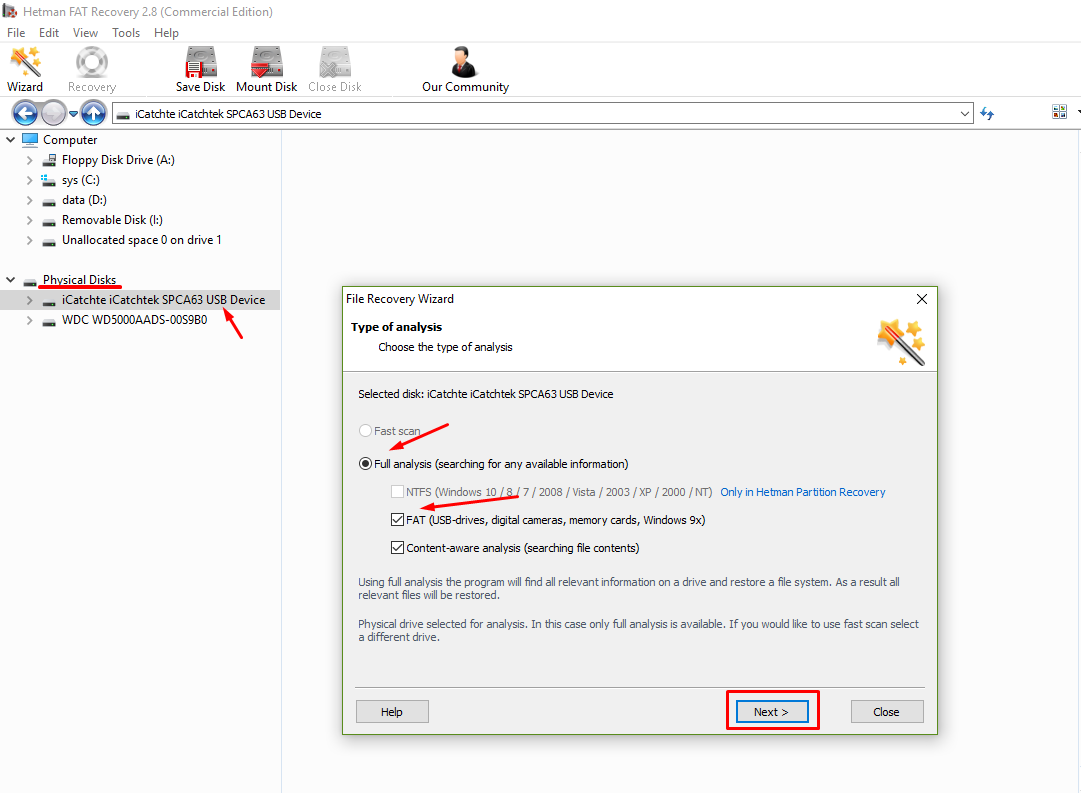1081x793 pixels.
Task: Click the refresh icon beside address bar
Action: tap(987, 114)
